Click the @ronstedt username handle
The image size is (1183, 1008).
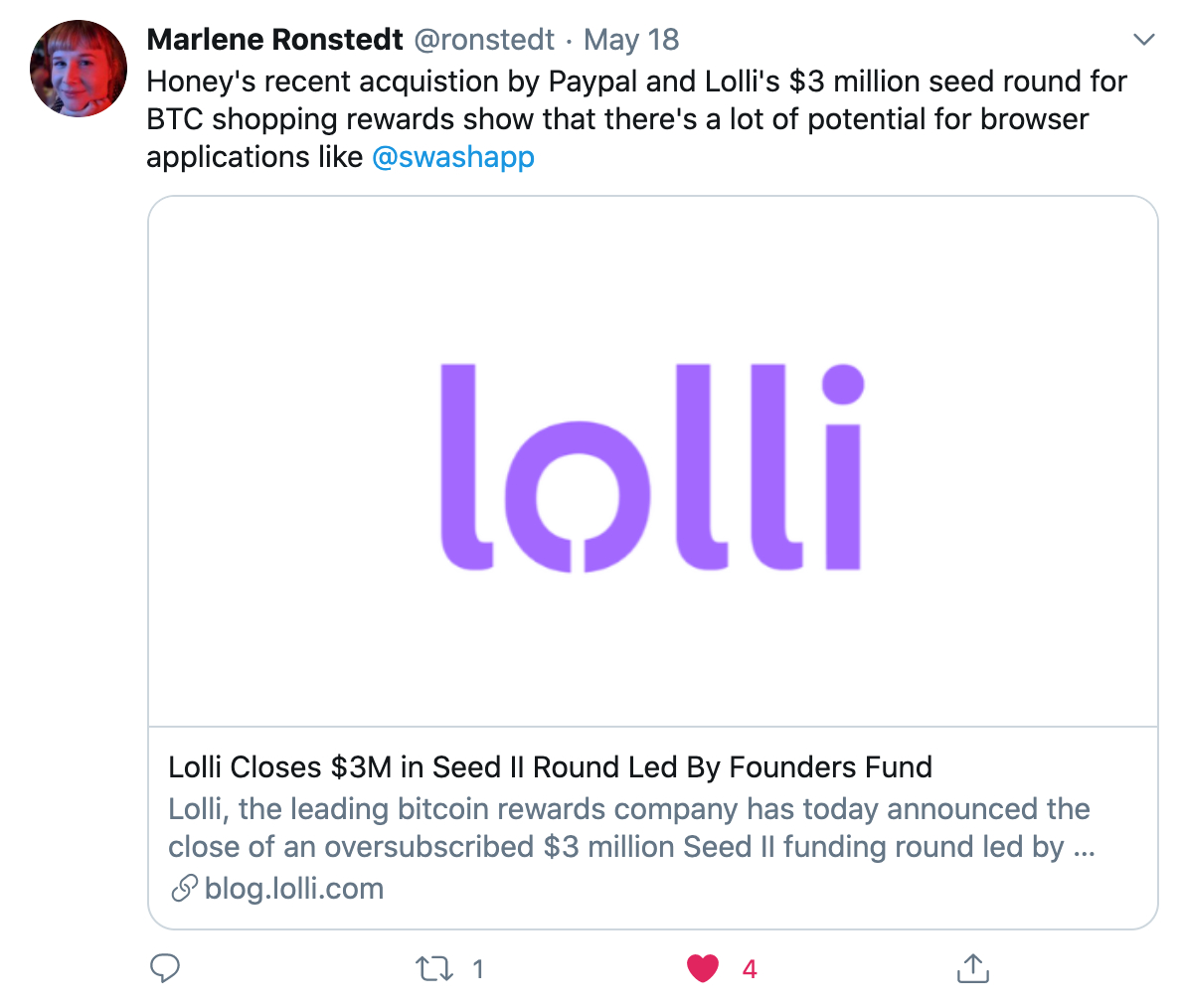coord(483,40)
